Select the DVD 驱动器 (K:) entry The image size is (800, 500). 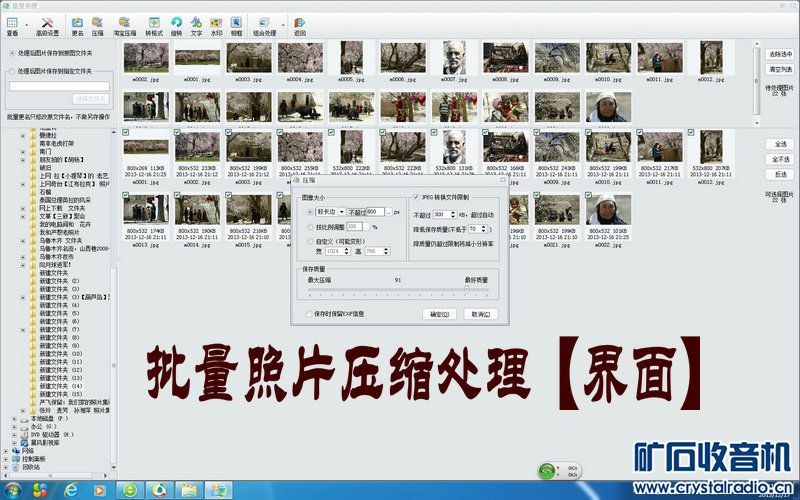click(52, 435)
